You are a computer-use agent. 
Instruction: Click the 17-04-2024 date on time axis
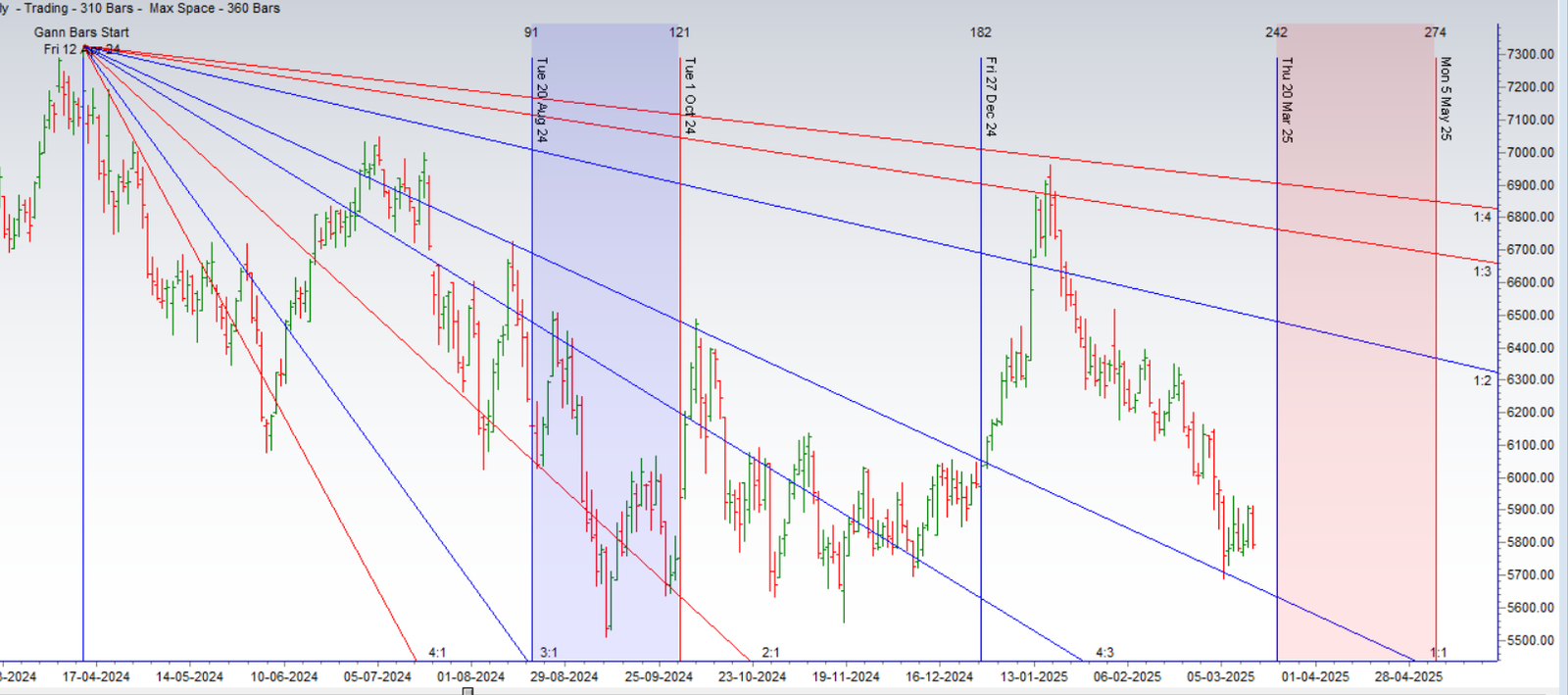point(96,676)
